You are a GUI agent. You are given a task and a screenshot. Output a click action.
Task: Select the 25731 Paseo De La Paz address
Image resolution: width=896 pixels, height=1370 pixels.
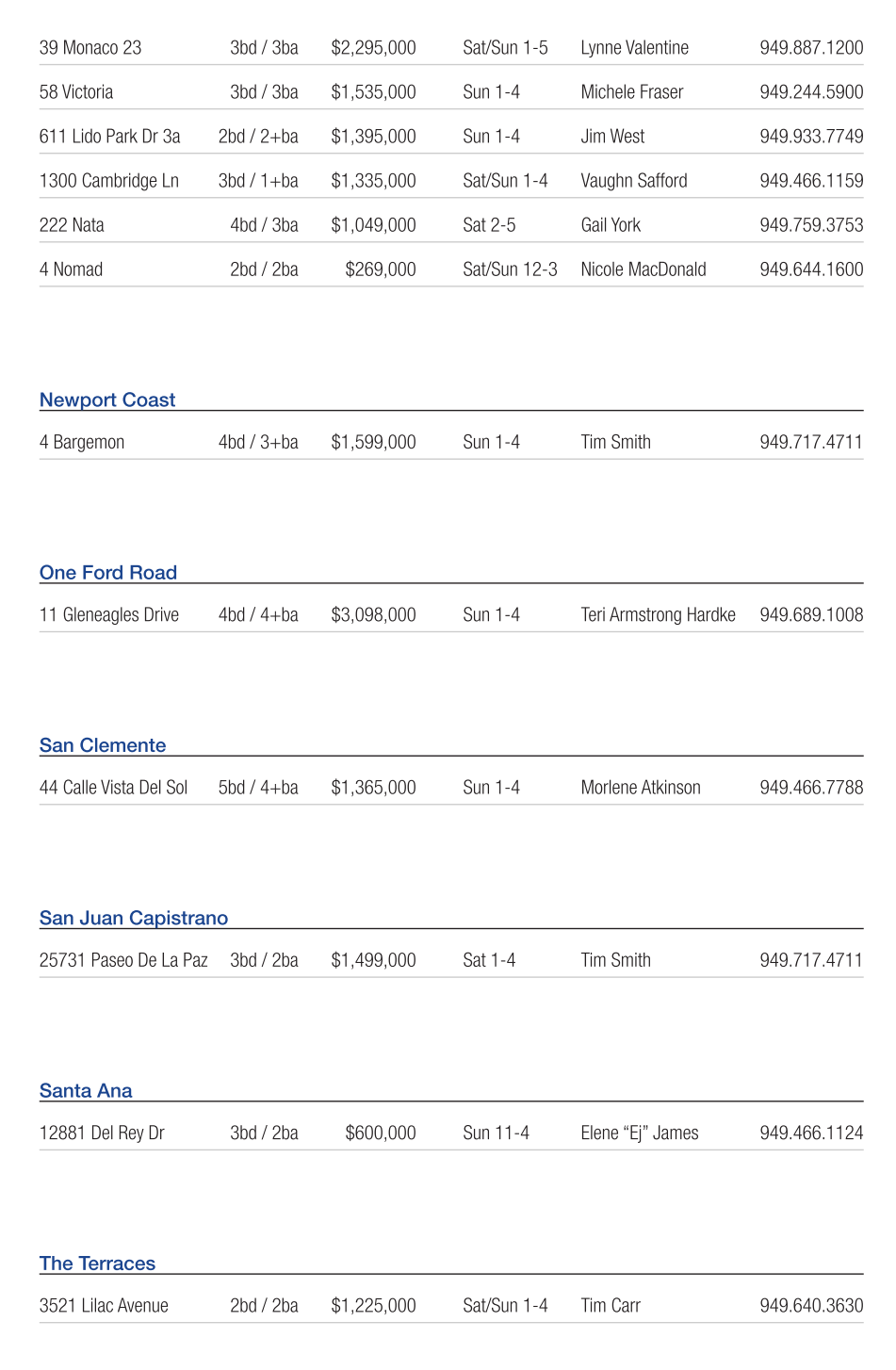[x=123, y=961]
